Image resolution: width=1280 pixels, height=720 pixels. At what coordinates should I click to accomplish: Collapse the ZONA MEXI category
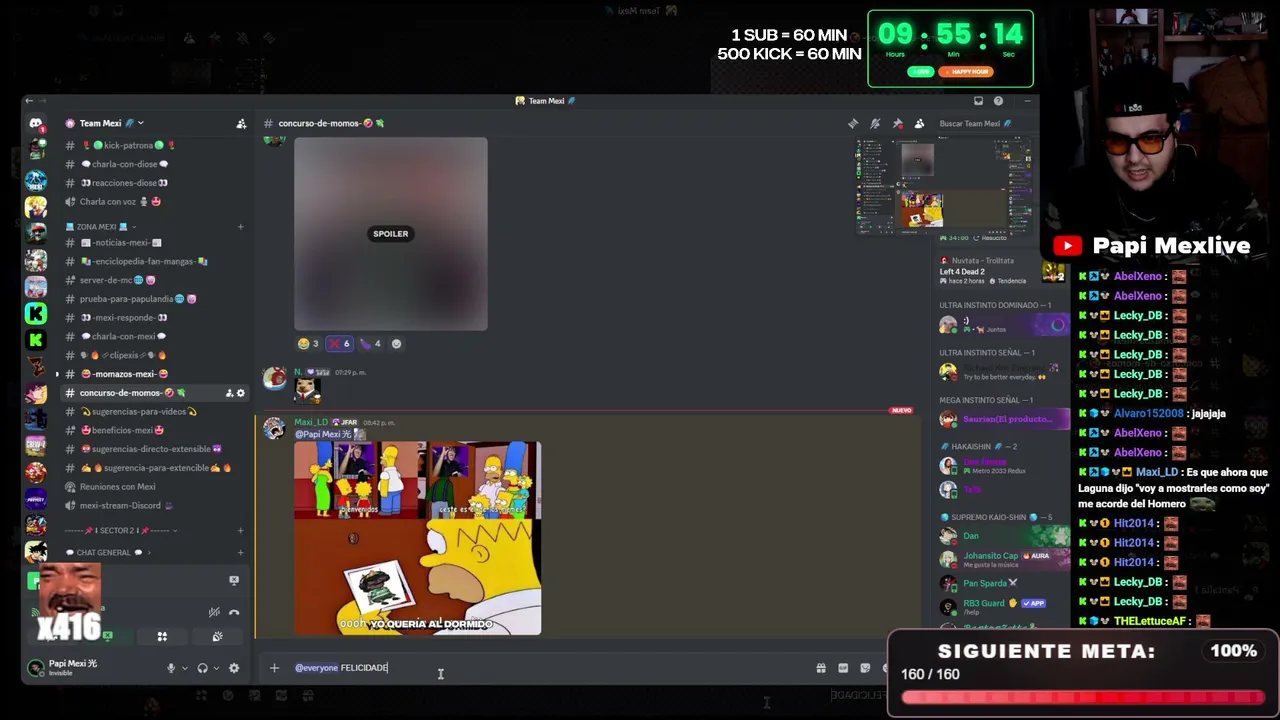[x=103, y=227]
